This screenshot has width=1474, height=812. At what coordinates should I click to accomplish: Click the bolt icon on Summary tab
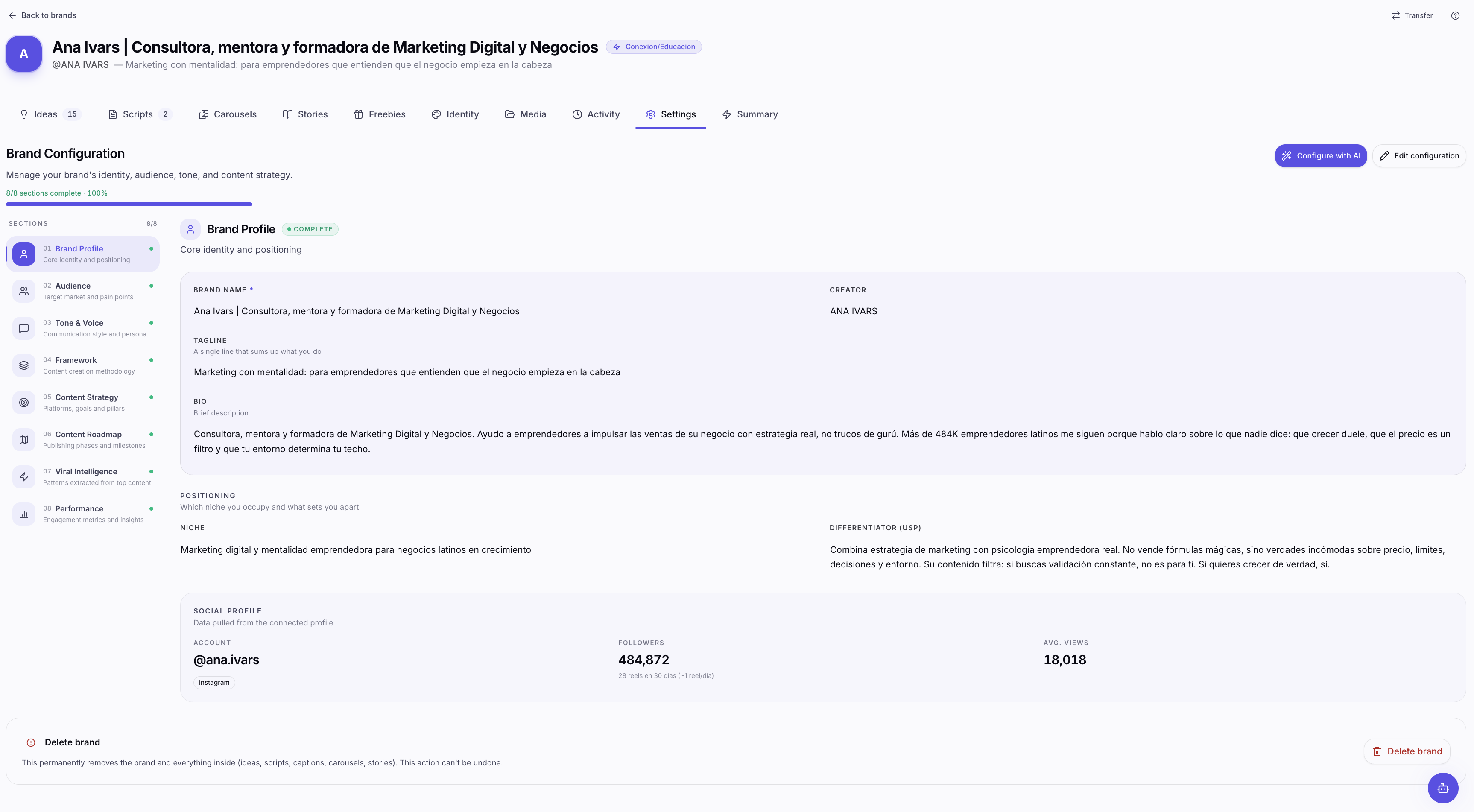[727, 114]
